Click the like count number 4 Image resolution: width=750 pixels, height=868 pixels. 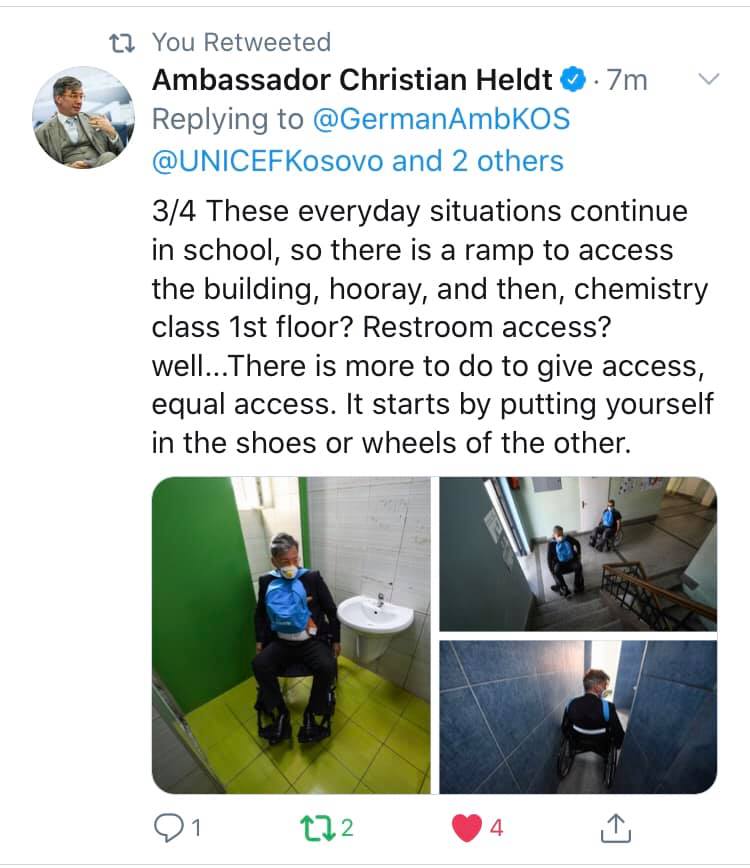496,828
